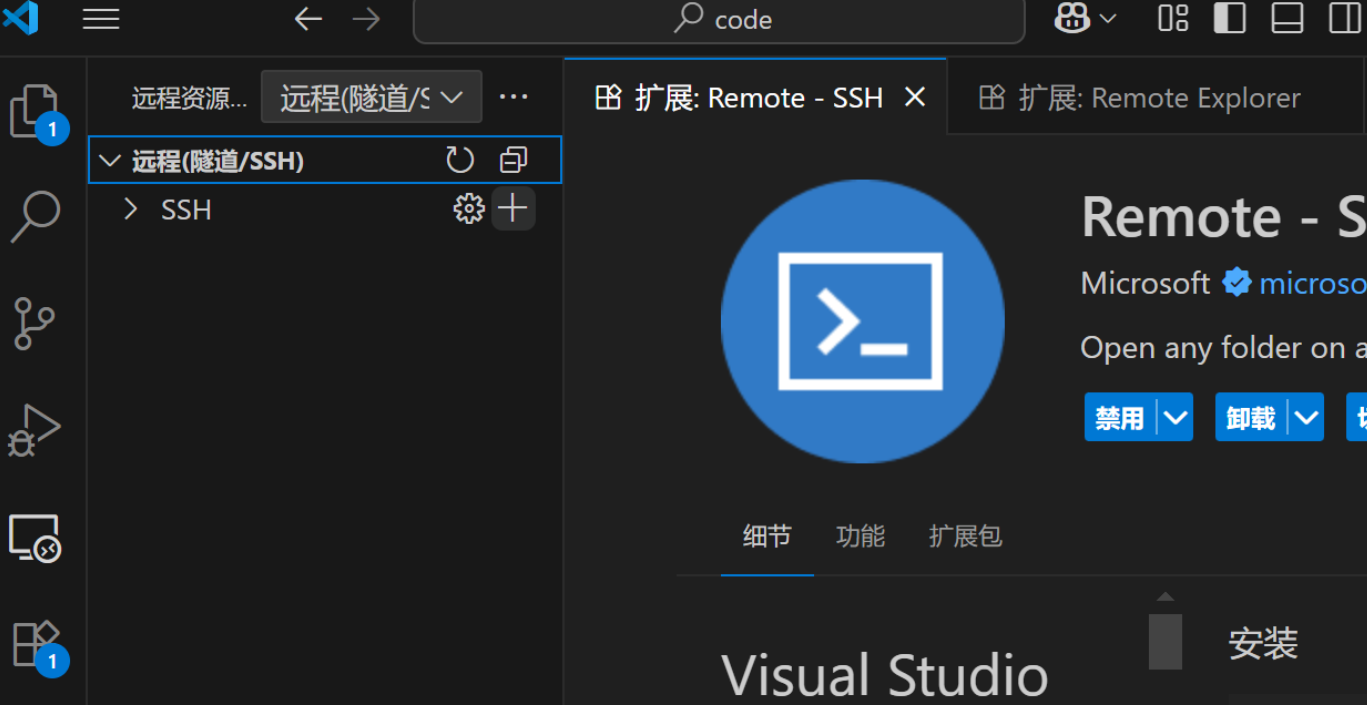Open the 禁用 dropdown arrow
This screenshot has height=705, width=1367.
click(1176, 417)
